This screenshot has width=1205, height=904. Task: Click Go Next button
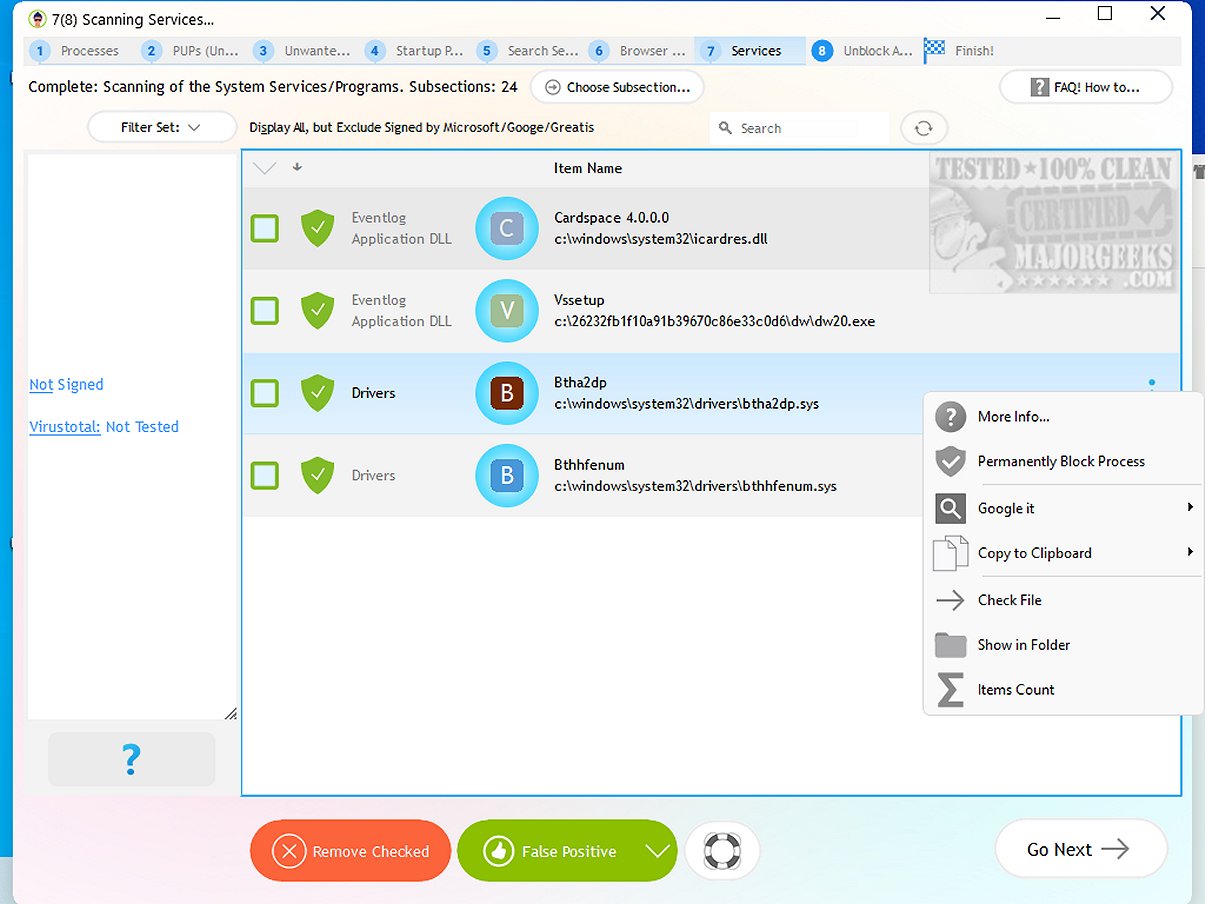point(1081,849)
